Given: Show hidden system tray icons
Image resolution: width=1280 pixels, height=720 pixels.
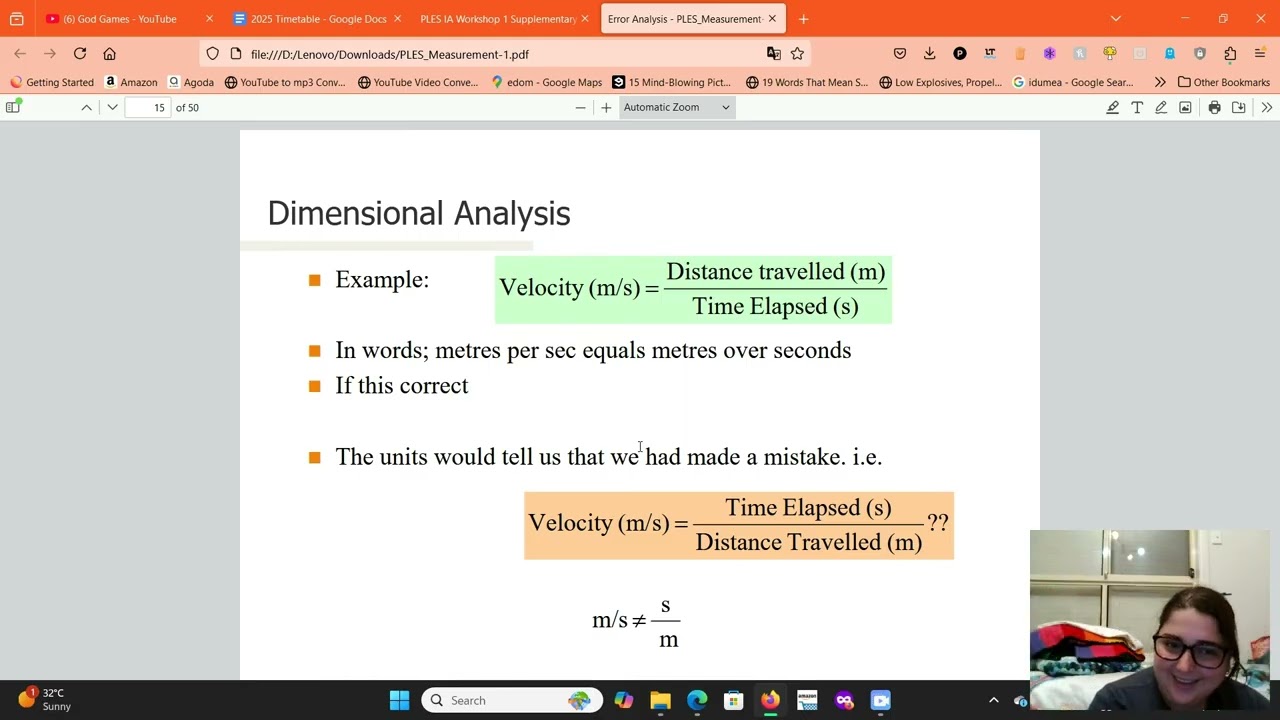Looking at the screenshot, I should click(993, 700).
